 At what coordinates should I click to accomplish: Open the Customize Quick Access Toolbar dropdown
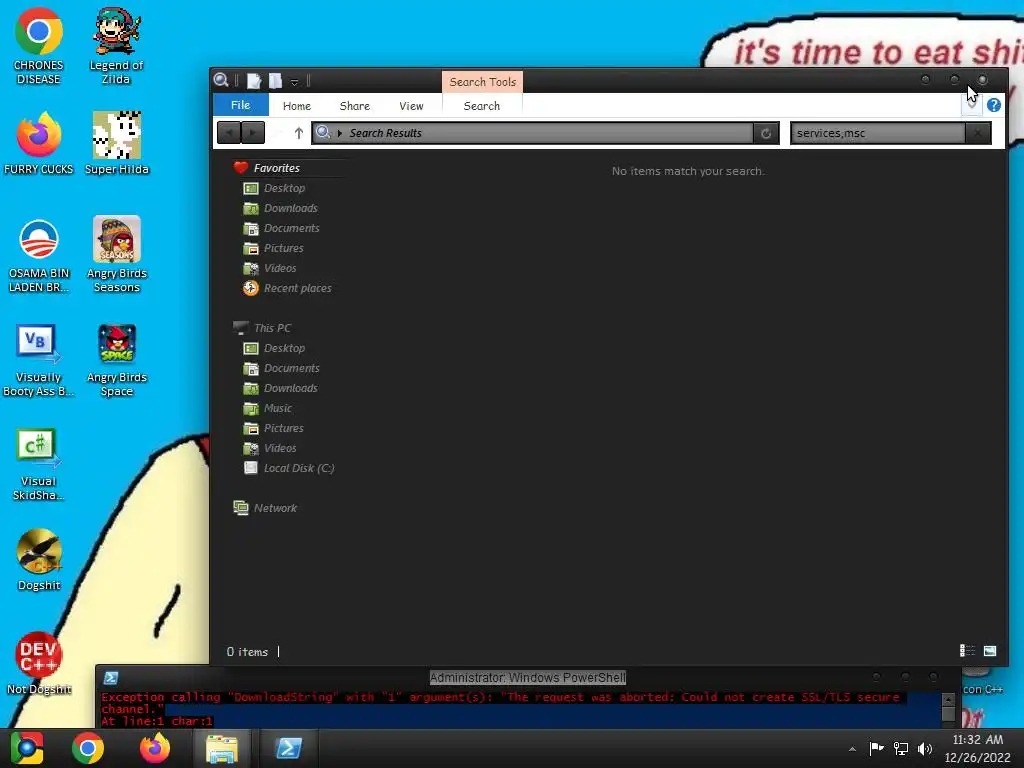point(295,82)
